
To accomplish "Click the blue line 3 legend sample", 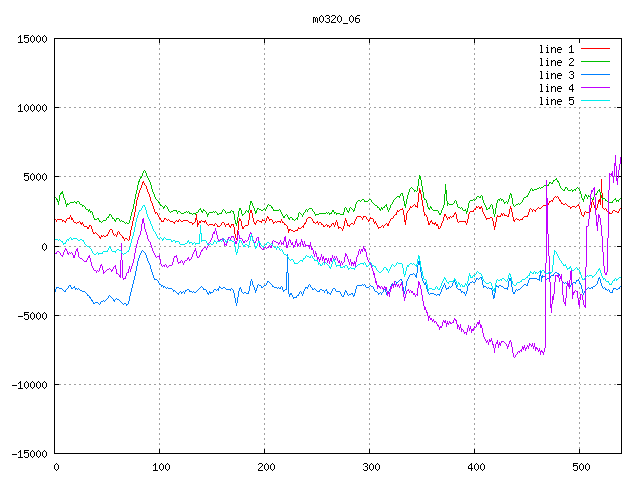I will coord(595,75).
